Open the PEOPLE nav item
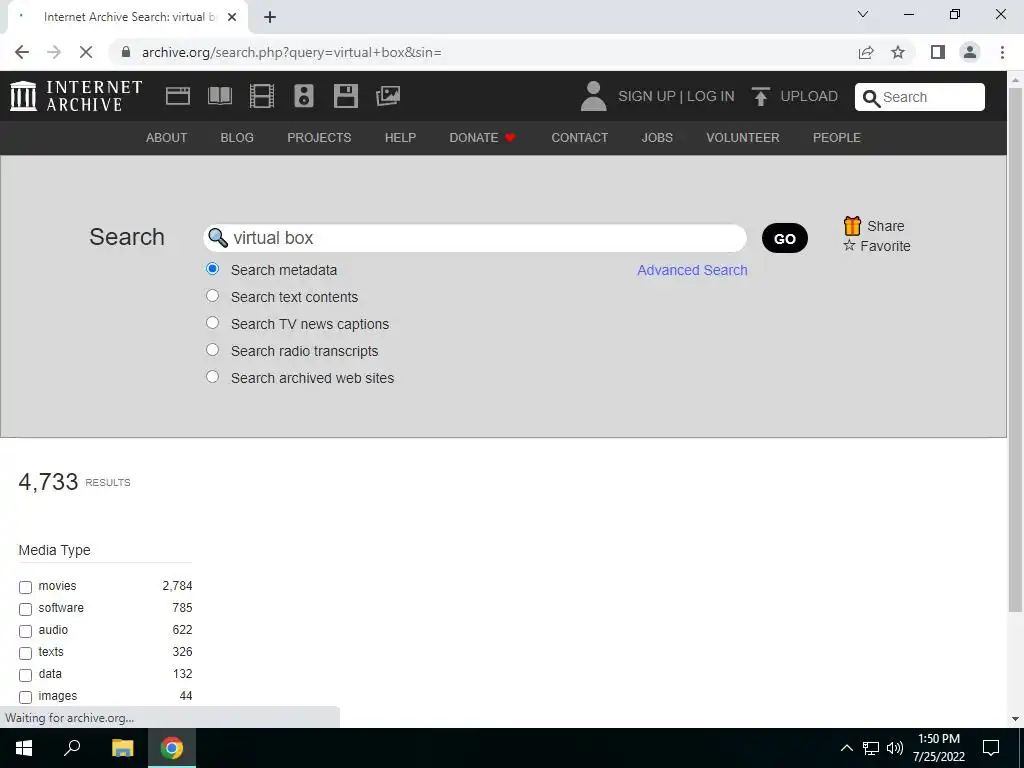The image size is (1024, 768). point(837,138)
